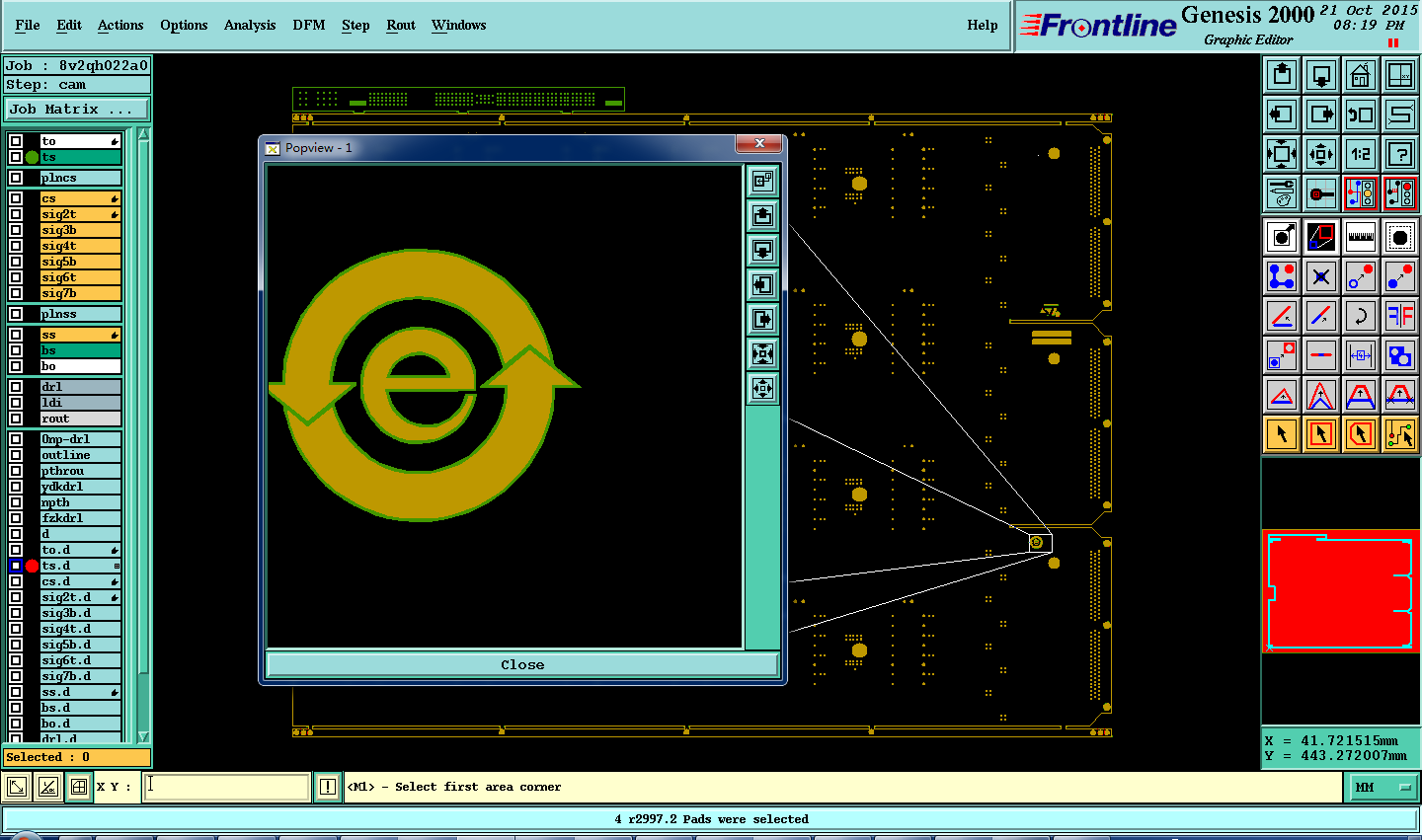The height and width of the screenshot is (840, 1422).
Task: Select the ruler measurement tool
Action: coord(1361,237)
